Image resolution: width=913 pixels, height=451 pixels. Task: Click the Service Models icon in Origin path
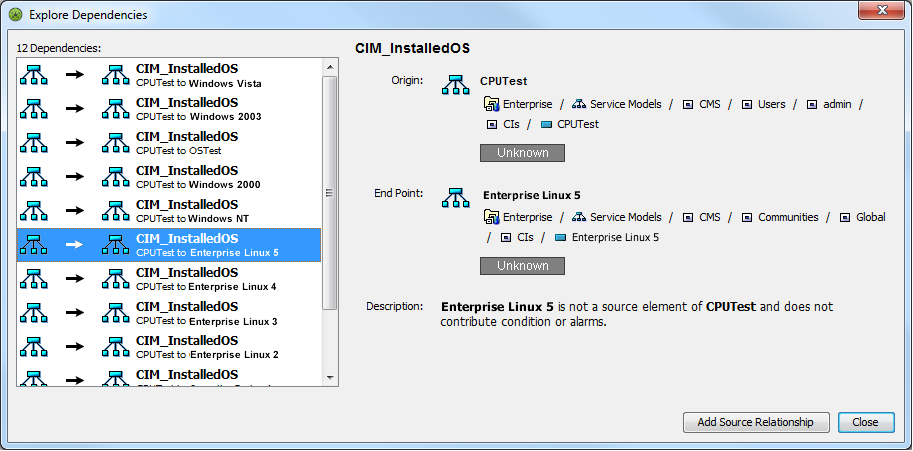pos(579,104)
